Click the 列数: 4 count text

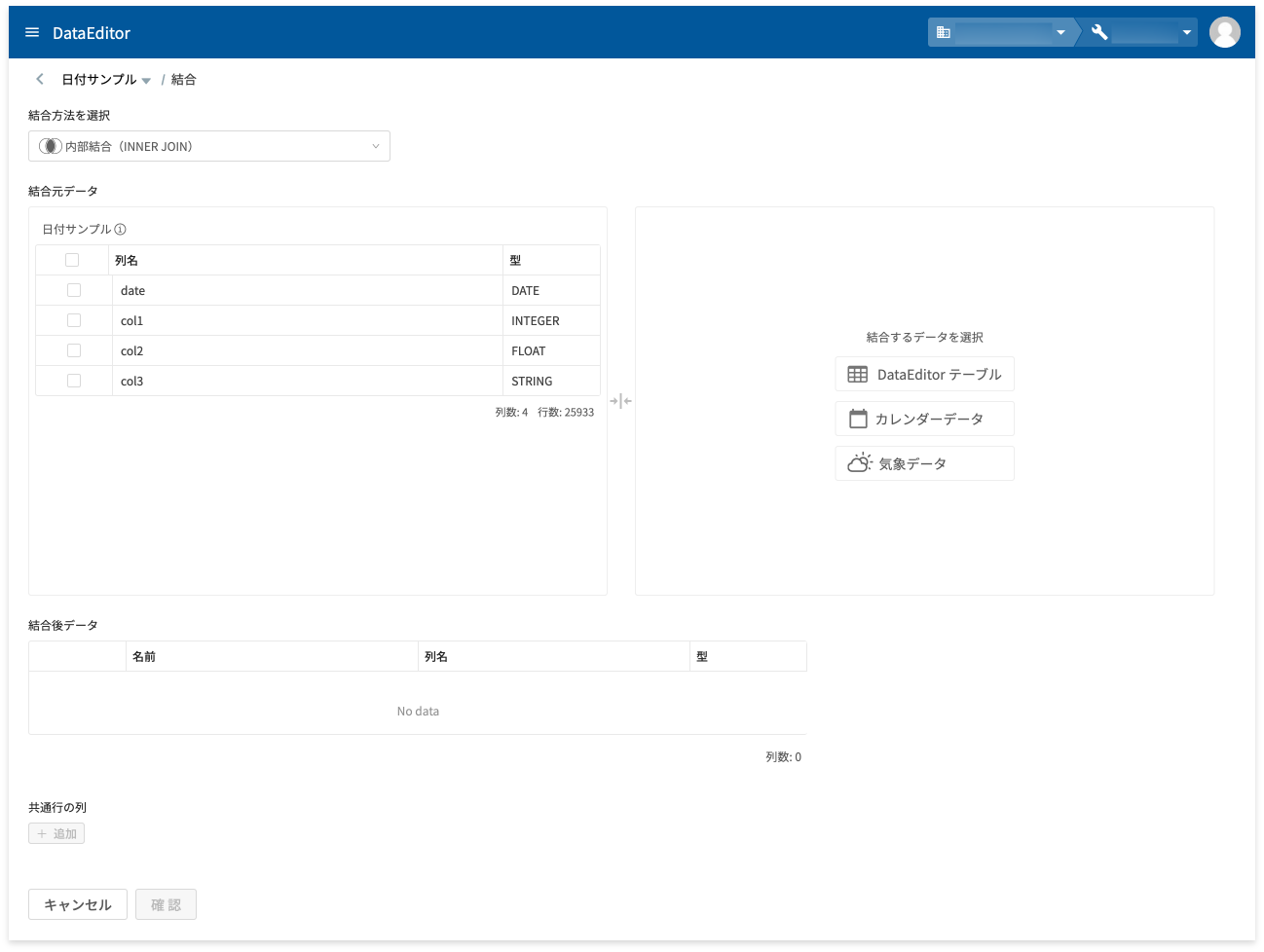click(511, 412)
